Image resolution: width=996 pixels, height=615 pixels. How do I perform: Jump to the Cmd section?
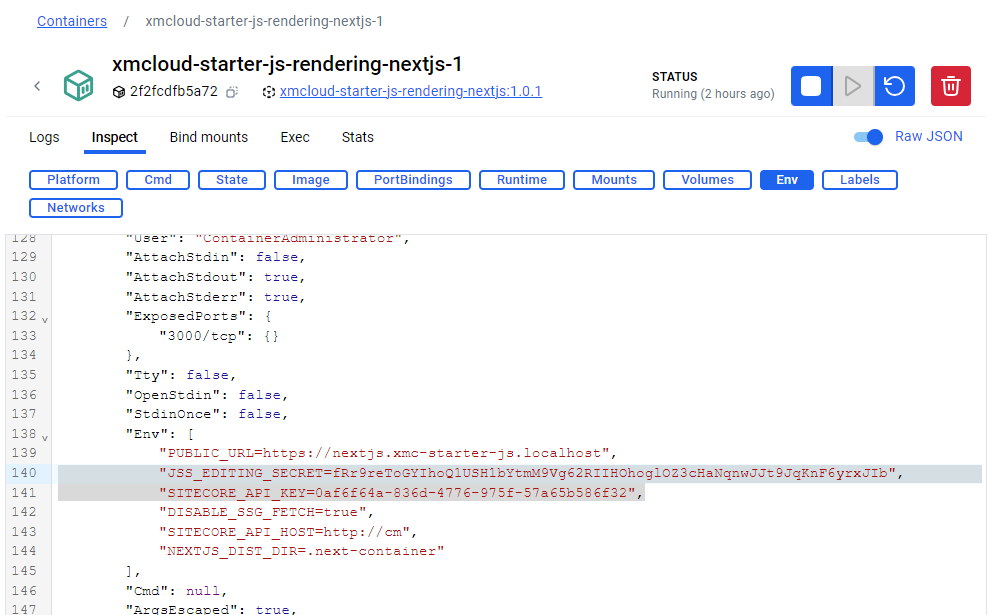[x=158, y=180]
